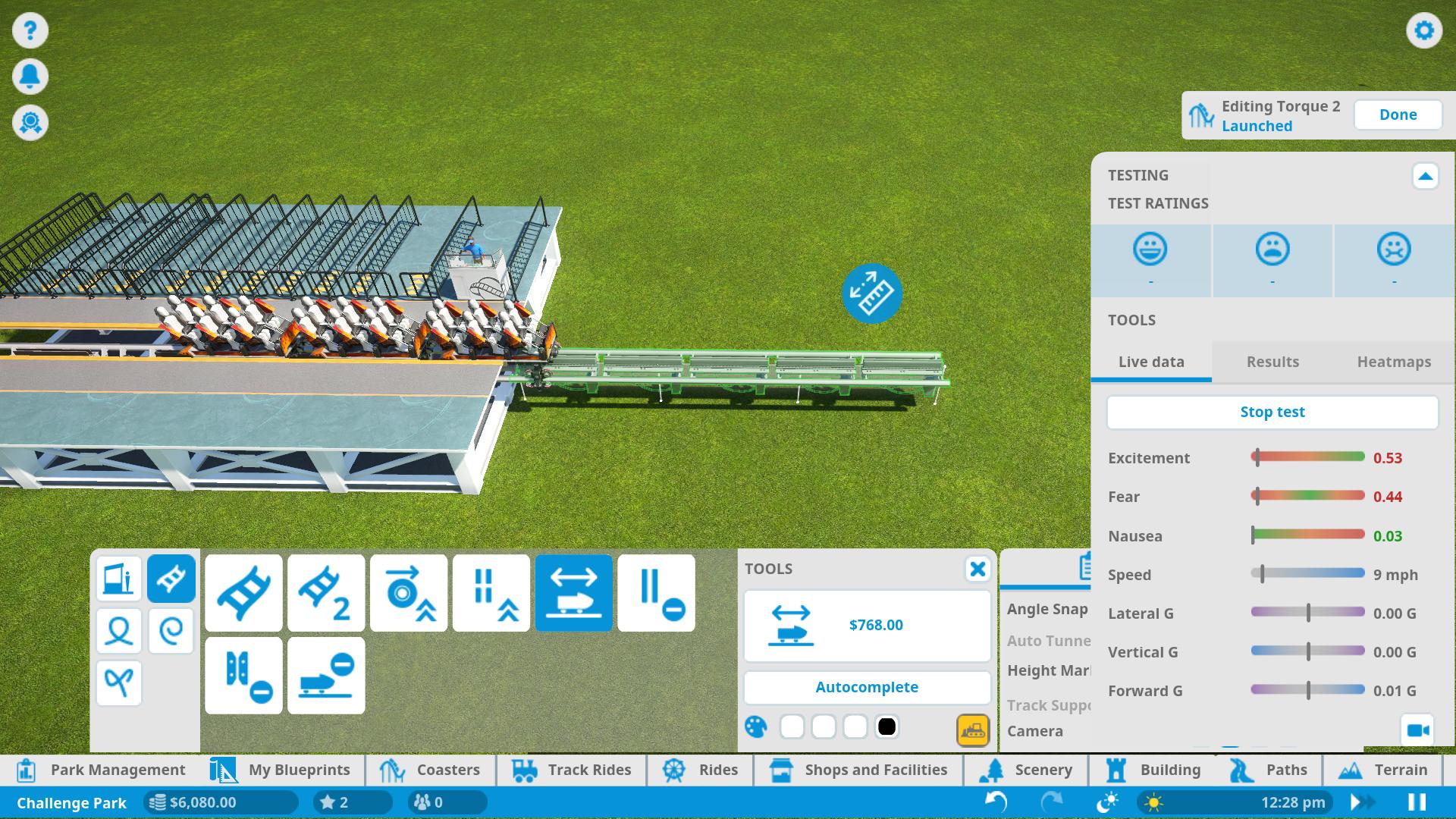Select the autocomplete track path tool
This screenshot has height=819, width=1456.
[x=867, y=687]
